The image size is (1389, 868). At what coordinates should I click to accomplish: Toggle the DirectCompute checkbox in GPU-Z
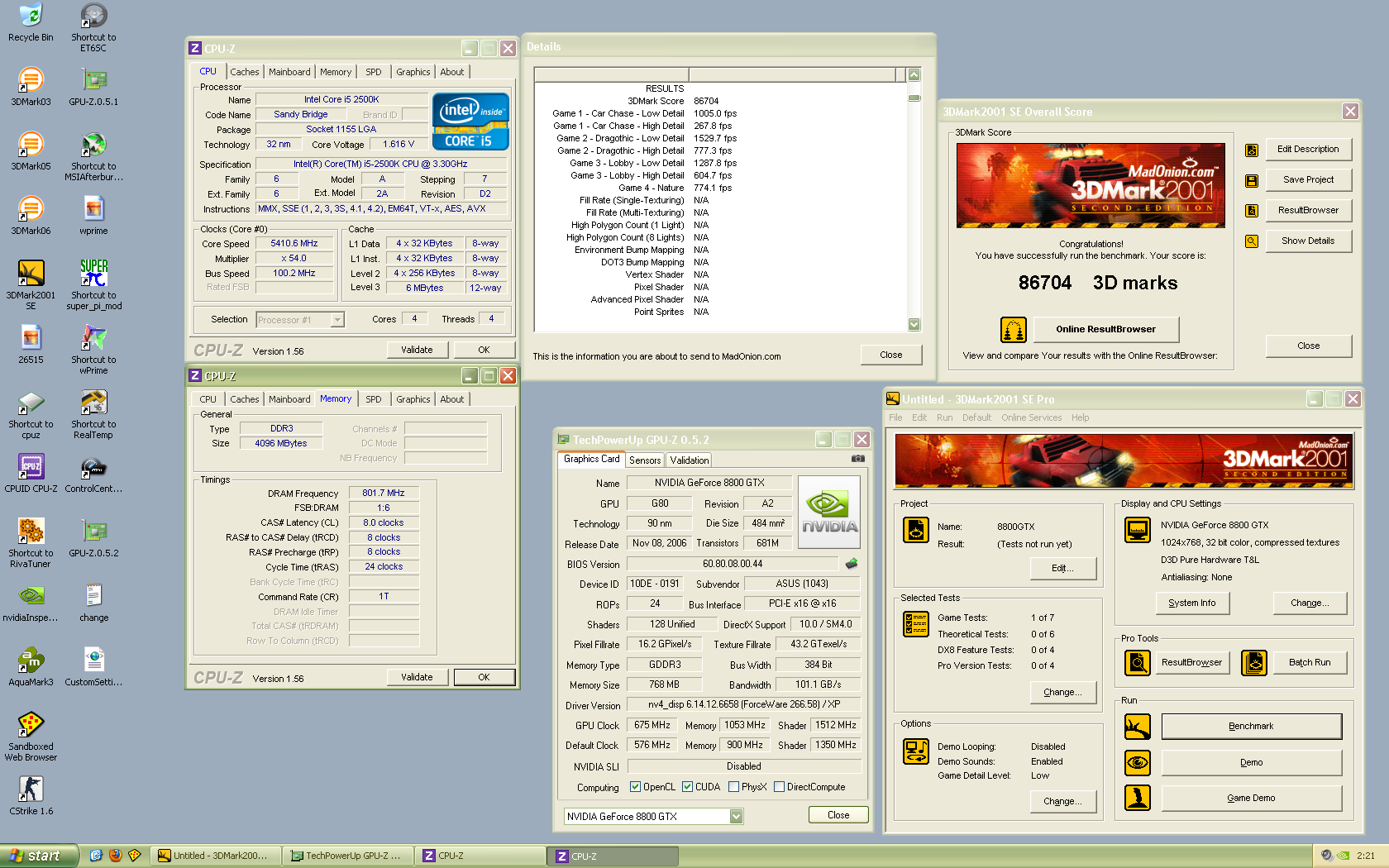(x=779, y=787)
